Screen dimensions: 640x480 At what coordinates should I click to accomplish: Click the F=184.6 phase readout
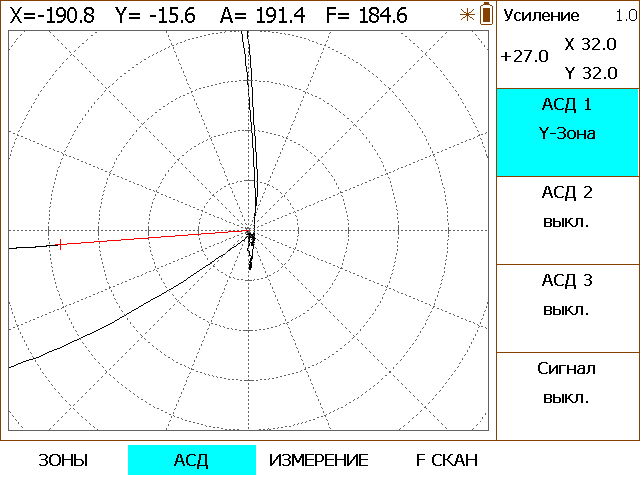[367, 16]
